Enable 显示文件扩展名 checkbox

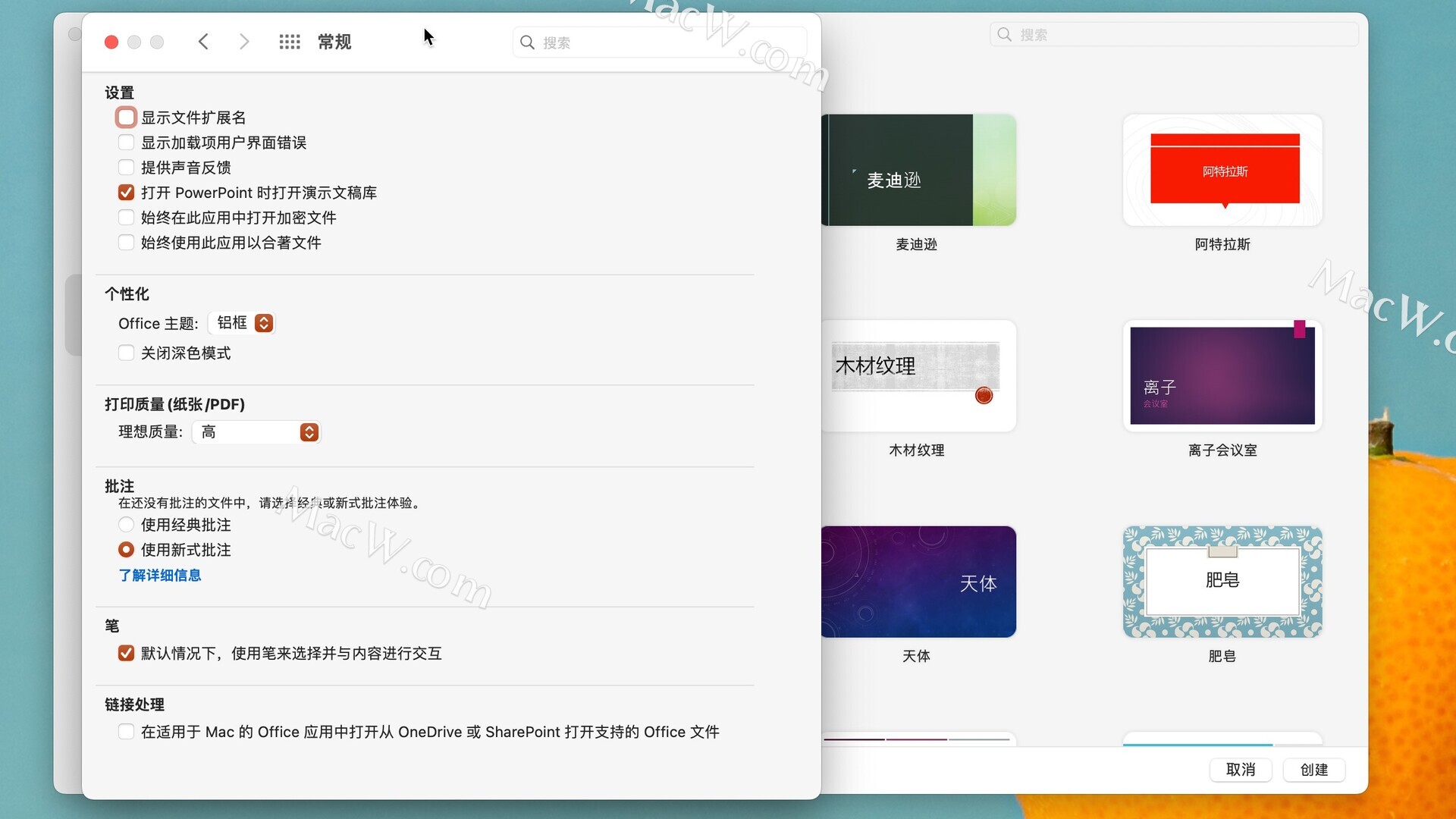coord(126,118)
